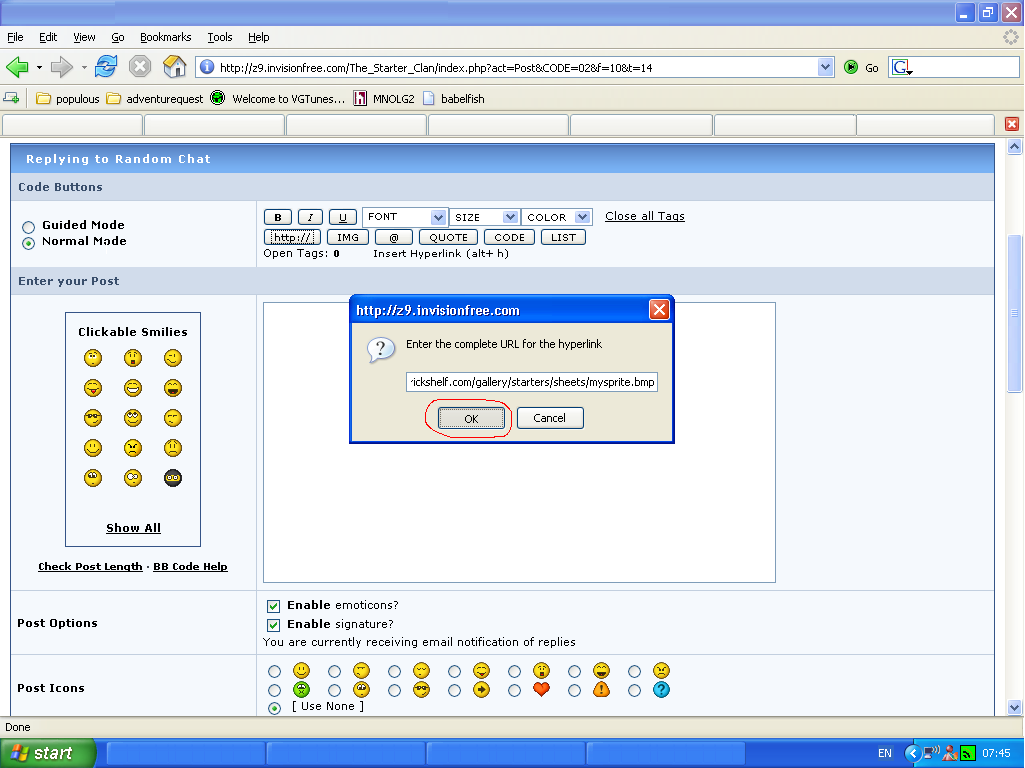The height and width of the screenshot is (768, 1025).
Task: Open the SIZE dropdown
Action: coord(484,217)
